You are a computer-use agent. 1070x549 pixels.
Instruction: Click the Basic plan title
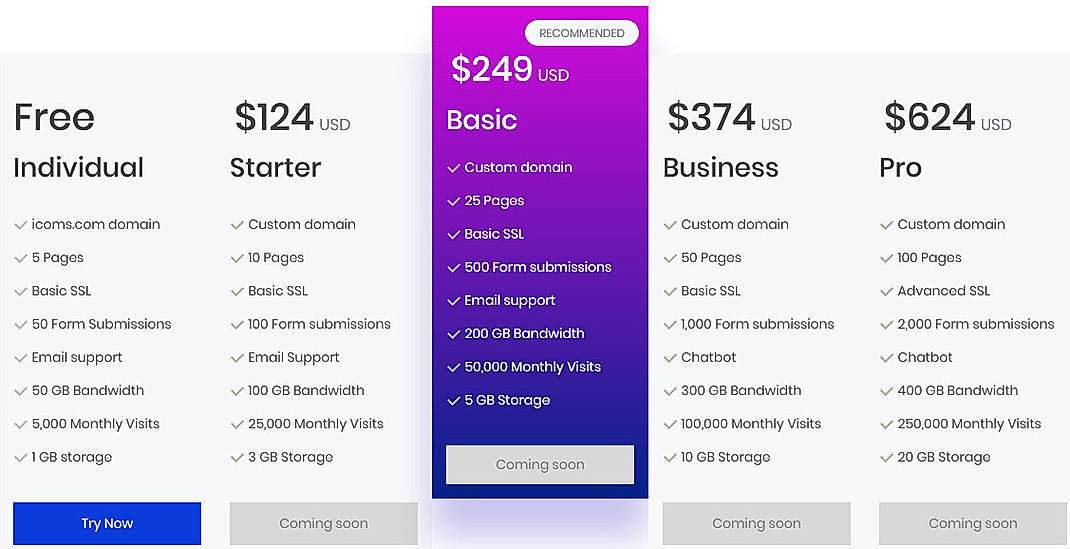(482, 120)
